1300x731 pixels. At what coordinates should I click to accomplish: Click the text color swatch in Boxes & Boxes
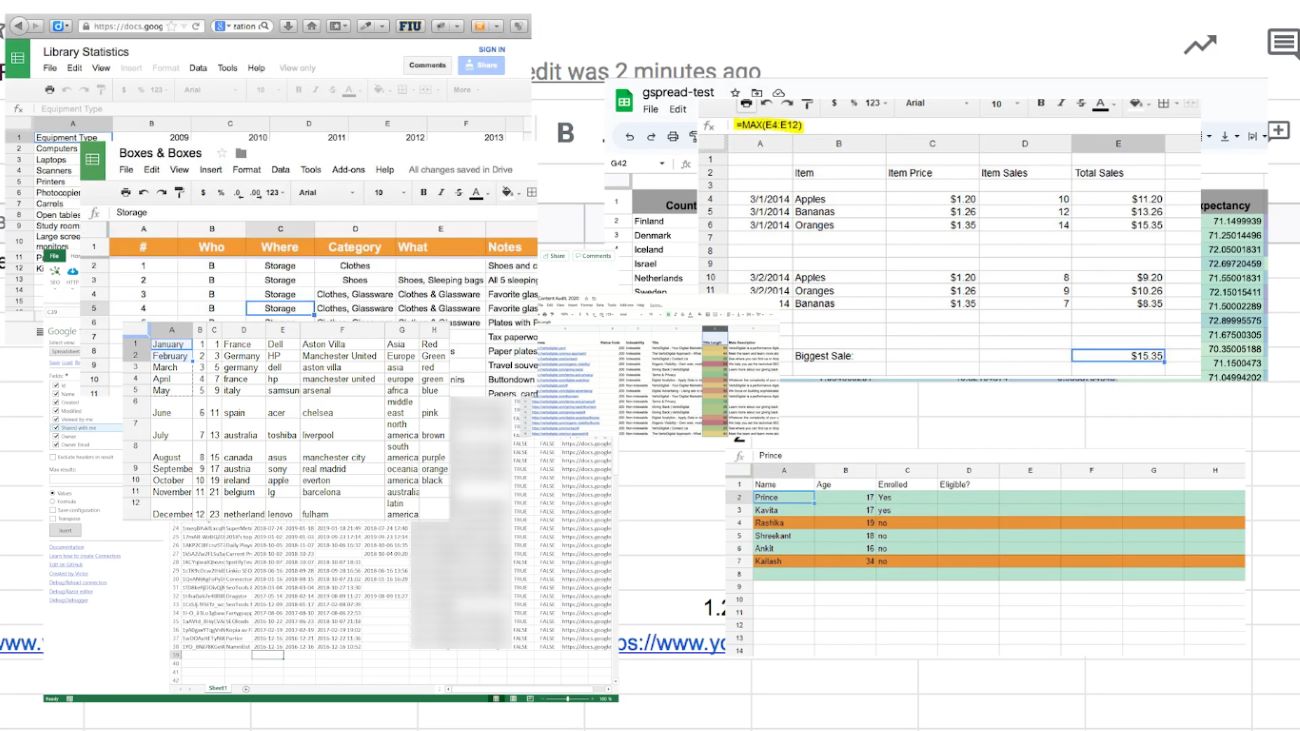(x=478, y=193)
